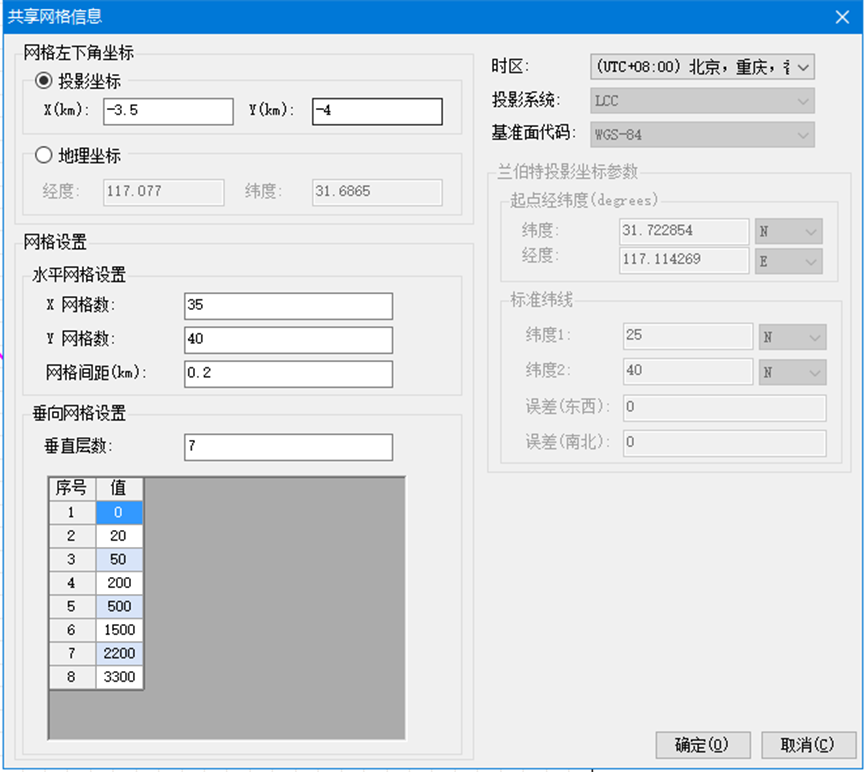
Task: Click the 值 column header
Action: pyautogui.click(x=119, y=488)
